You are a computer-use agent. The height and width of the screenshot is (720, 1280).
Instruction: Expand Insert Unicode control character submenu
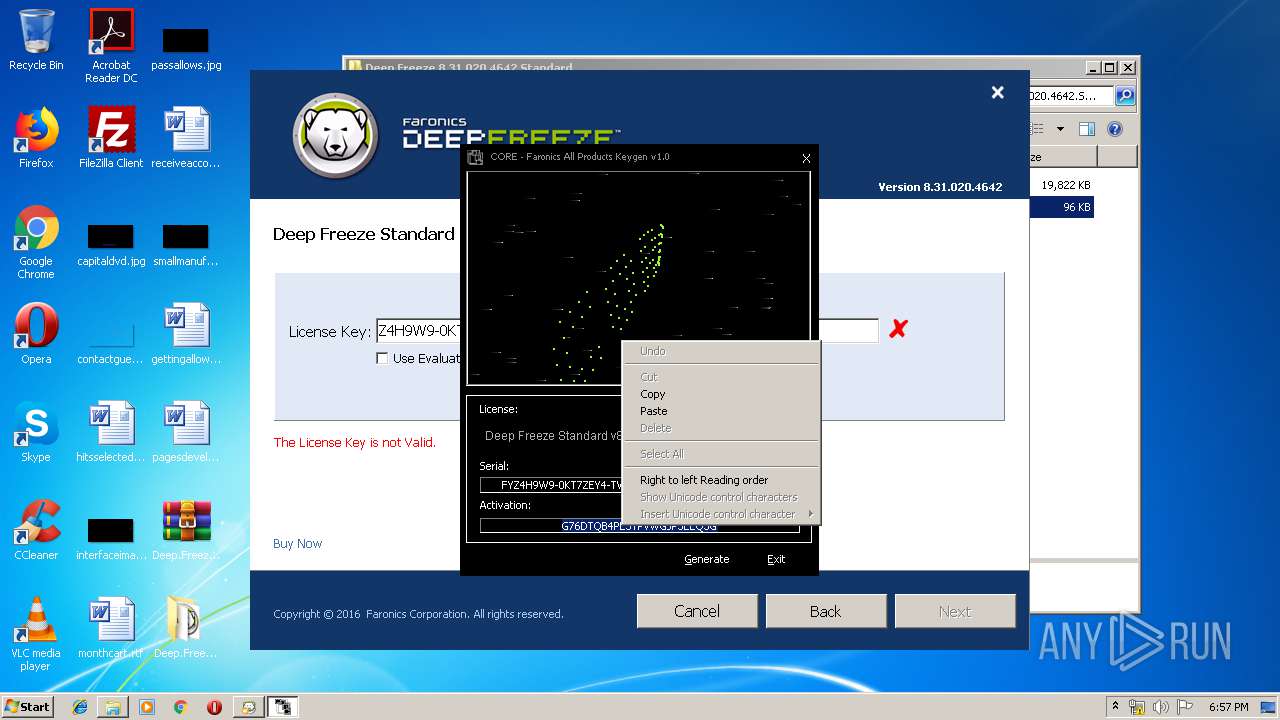(x=720, y=514)
